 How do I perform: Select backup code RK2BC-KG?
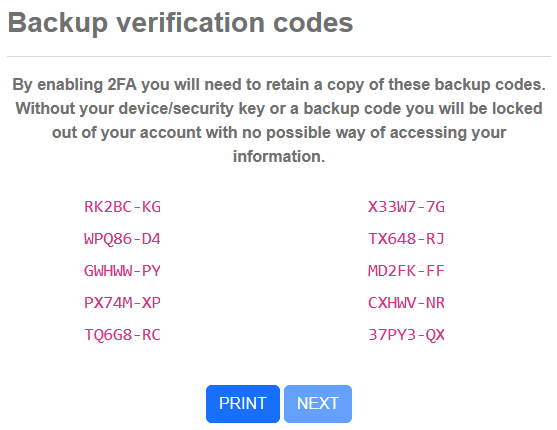point(123,207)
